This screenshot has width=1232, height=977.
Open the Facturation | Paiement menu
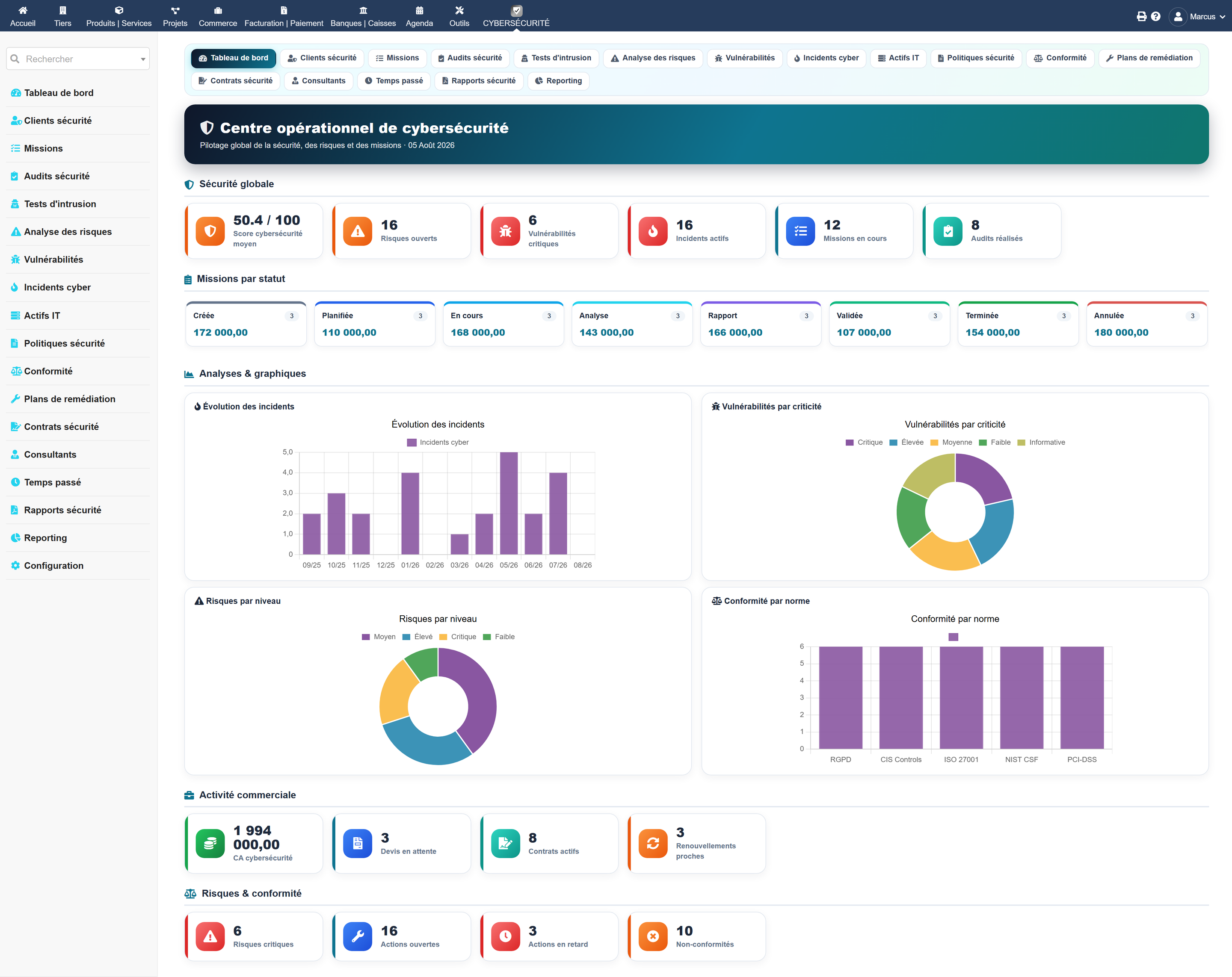click(x=284, y=16)
